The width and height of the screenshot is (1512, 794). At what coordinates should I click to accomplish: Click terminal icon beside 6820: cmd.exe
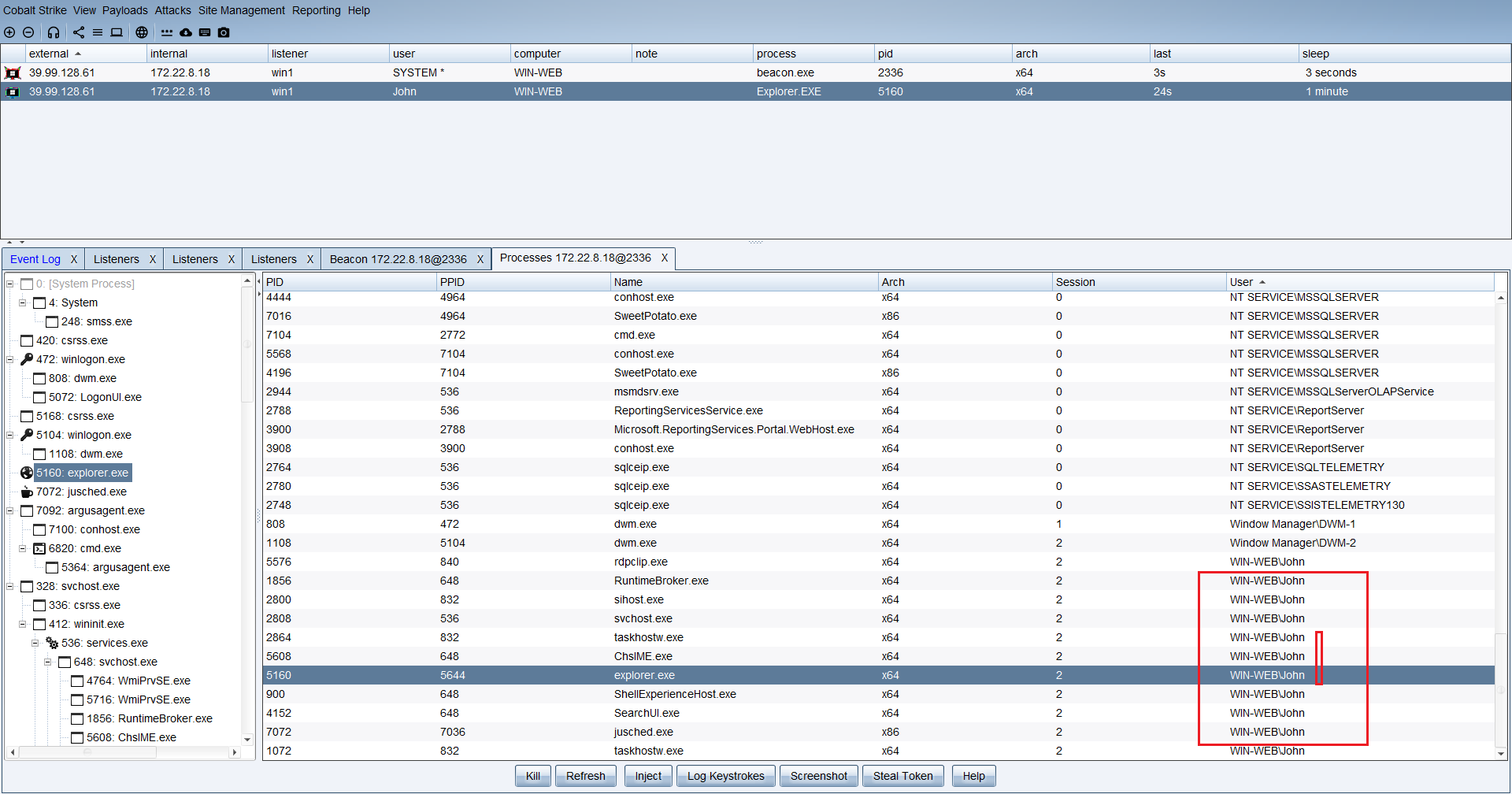coord(39,548)
